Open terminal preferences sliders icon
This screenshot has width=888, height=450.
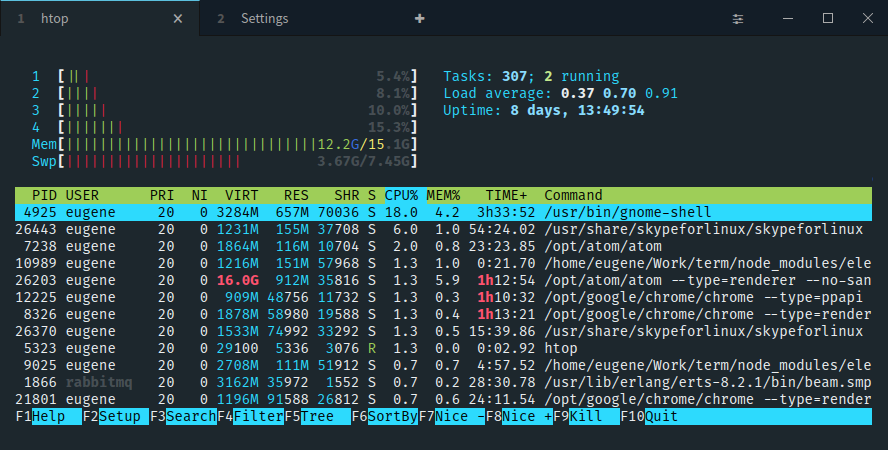738,19
